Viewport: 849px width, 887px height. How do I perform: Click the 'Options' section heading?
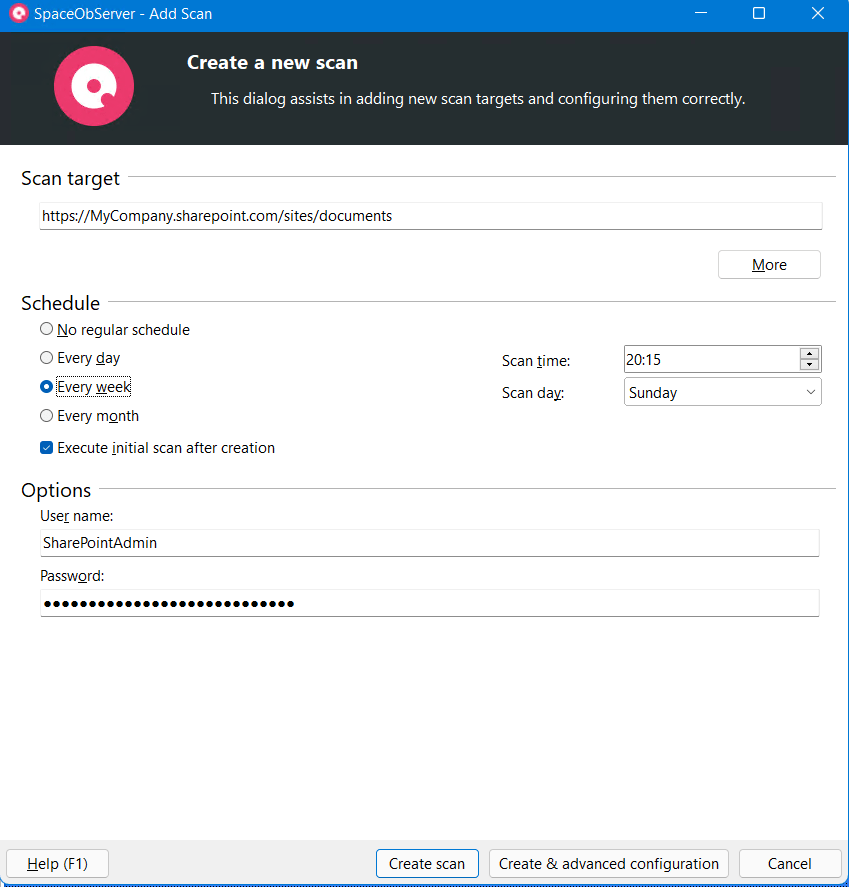click(x=56, y=490)
